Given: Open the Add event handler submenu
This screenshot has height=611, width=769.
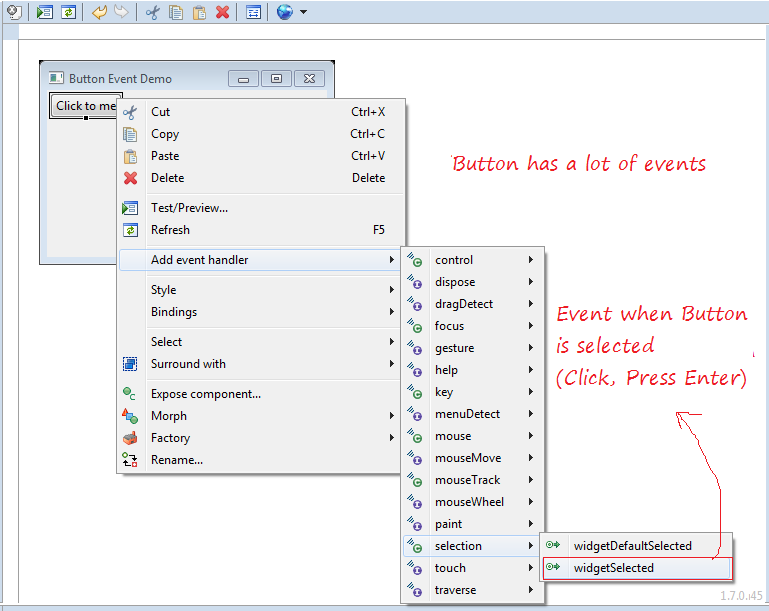Looking at the screenshot, I should click(259, 260).
